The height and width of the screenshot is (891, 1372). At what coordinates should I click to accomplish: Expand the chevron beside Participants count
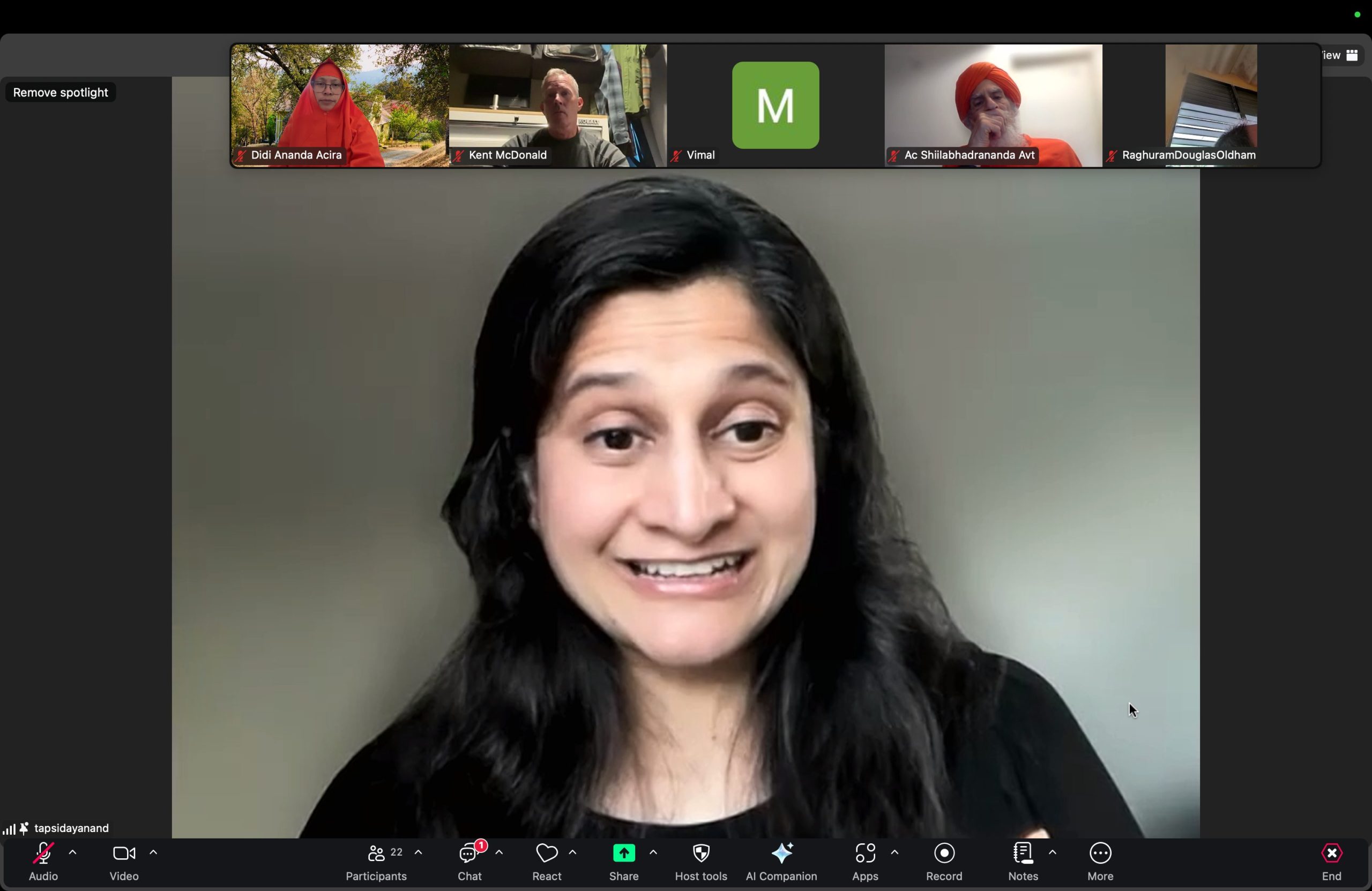point(419,852)
